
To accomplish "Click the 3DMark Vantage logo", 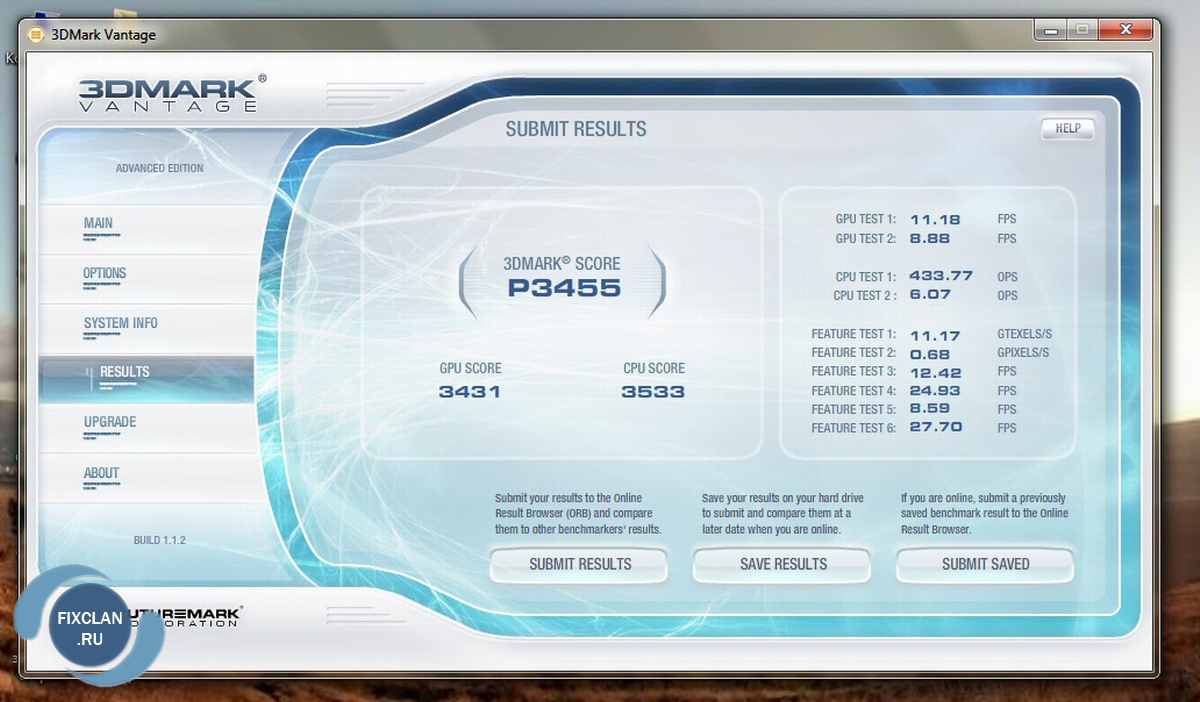I will (x=172, y=93).
